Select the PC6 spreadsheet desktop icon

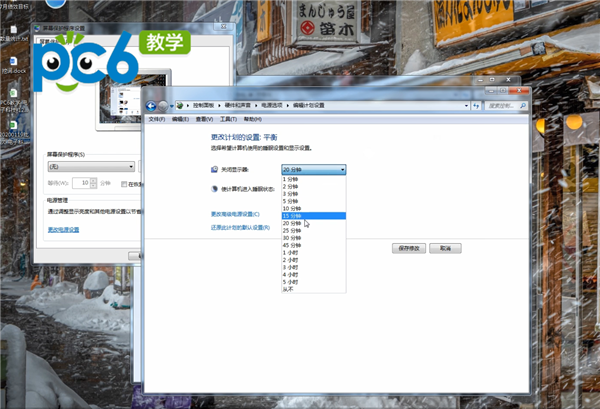pyautogui.click(x=14, y=101)
